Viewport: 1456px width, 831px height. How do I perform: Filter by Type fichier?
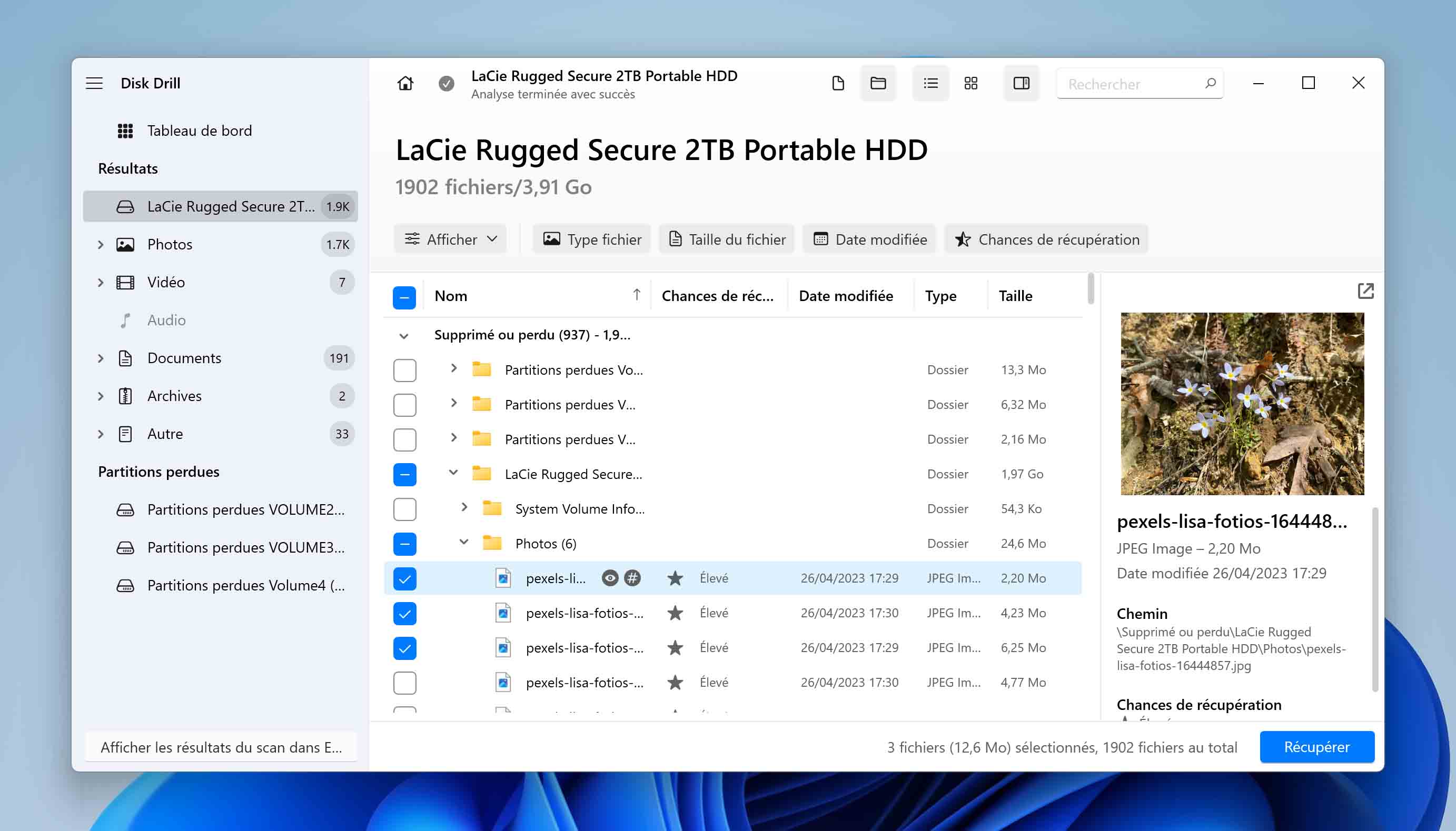coord(592,239)
